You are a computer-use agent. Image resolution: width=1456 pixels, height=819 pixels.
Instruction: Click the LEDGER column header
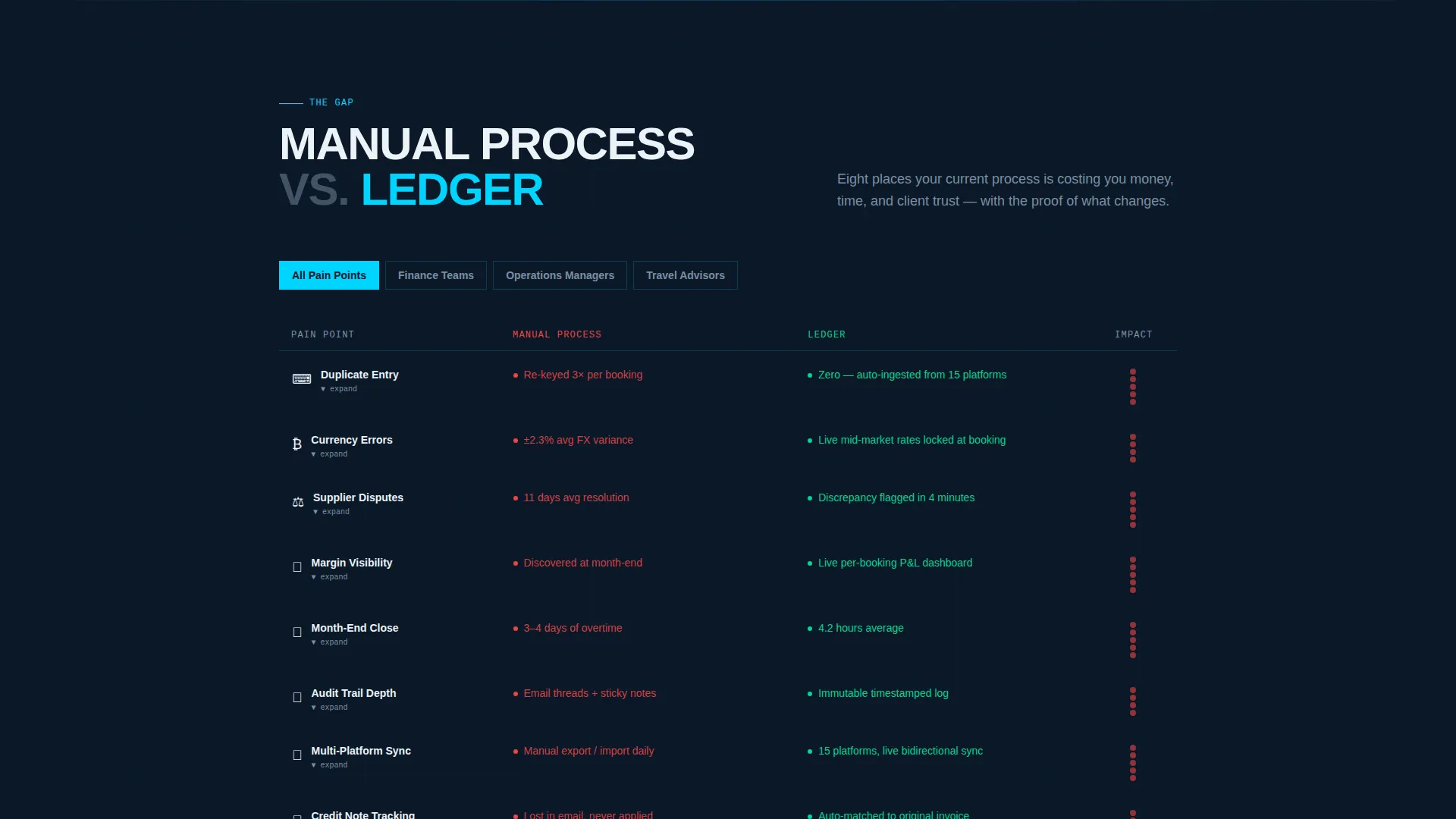click(827, 334)
